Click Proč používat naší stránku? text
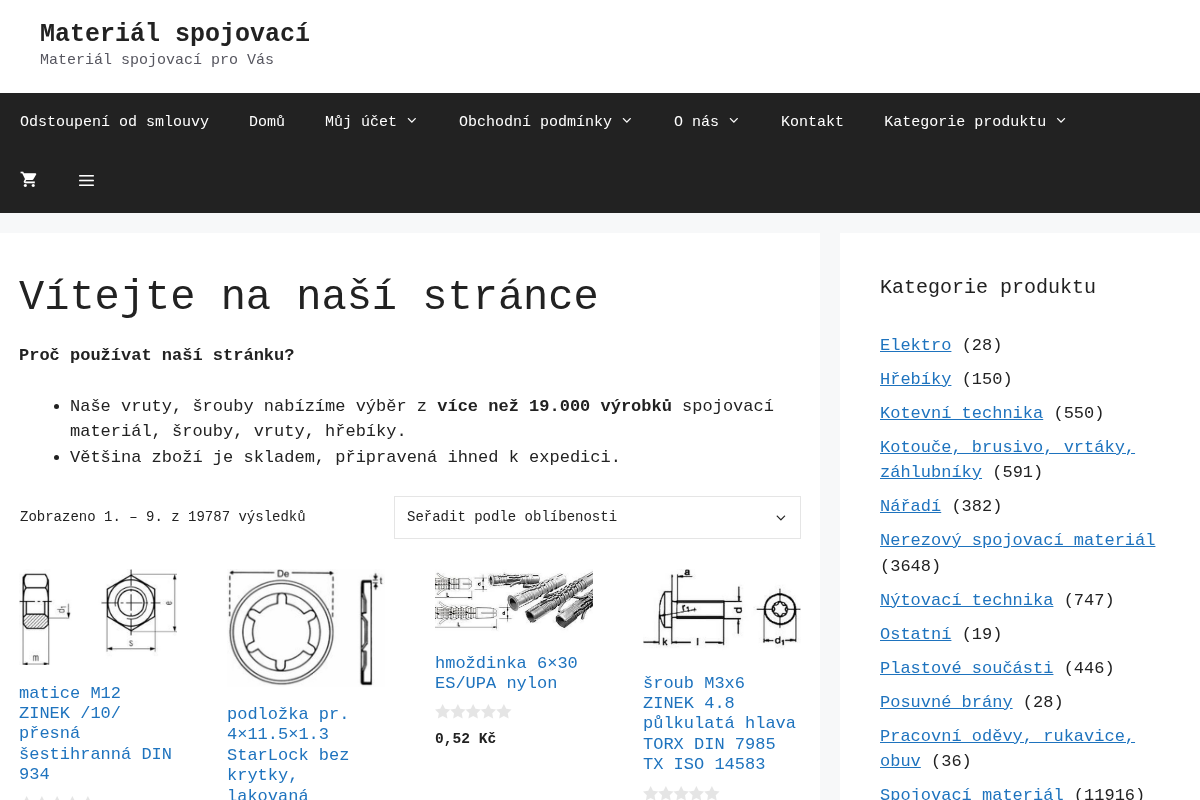The height and width of the screenshot is (800, 1200). pyautogui.click(x=157, y=355)
